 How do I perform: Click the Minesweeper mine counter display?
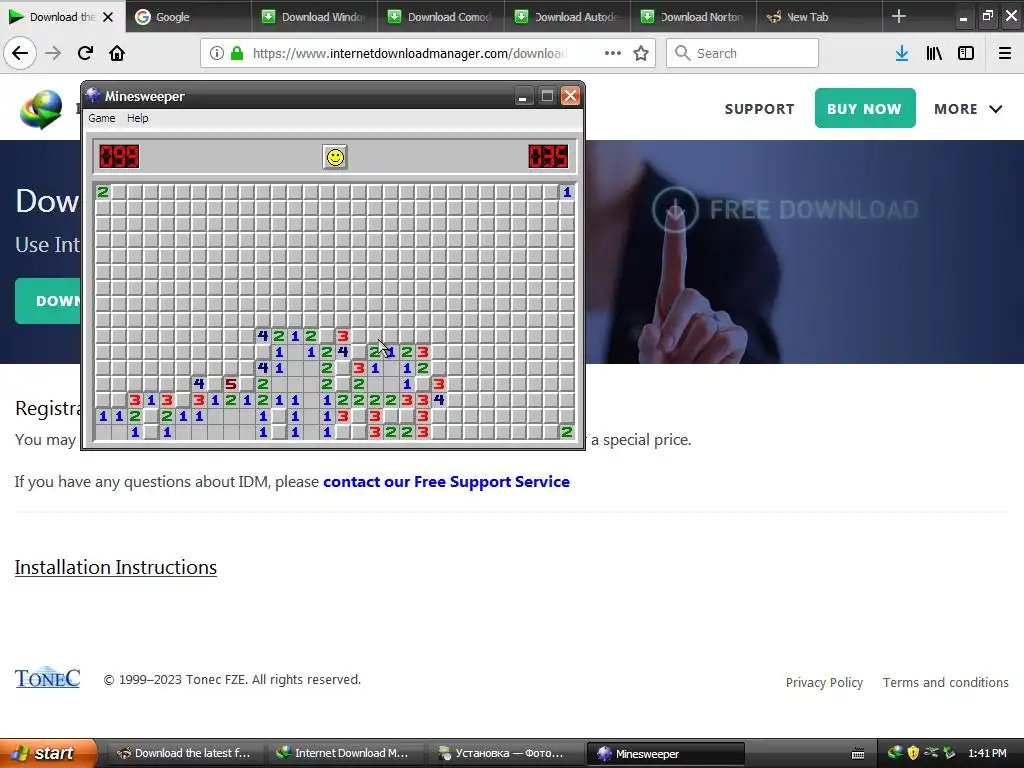pos(119,157)
